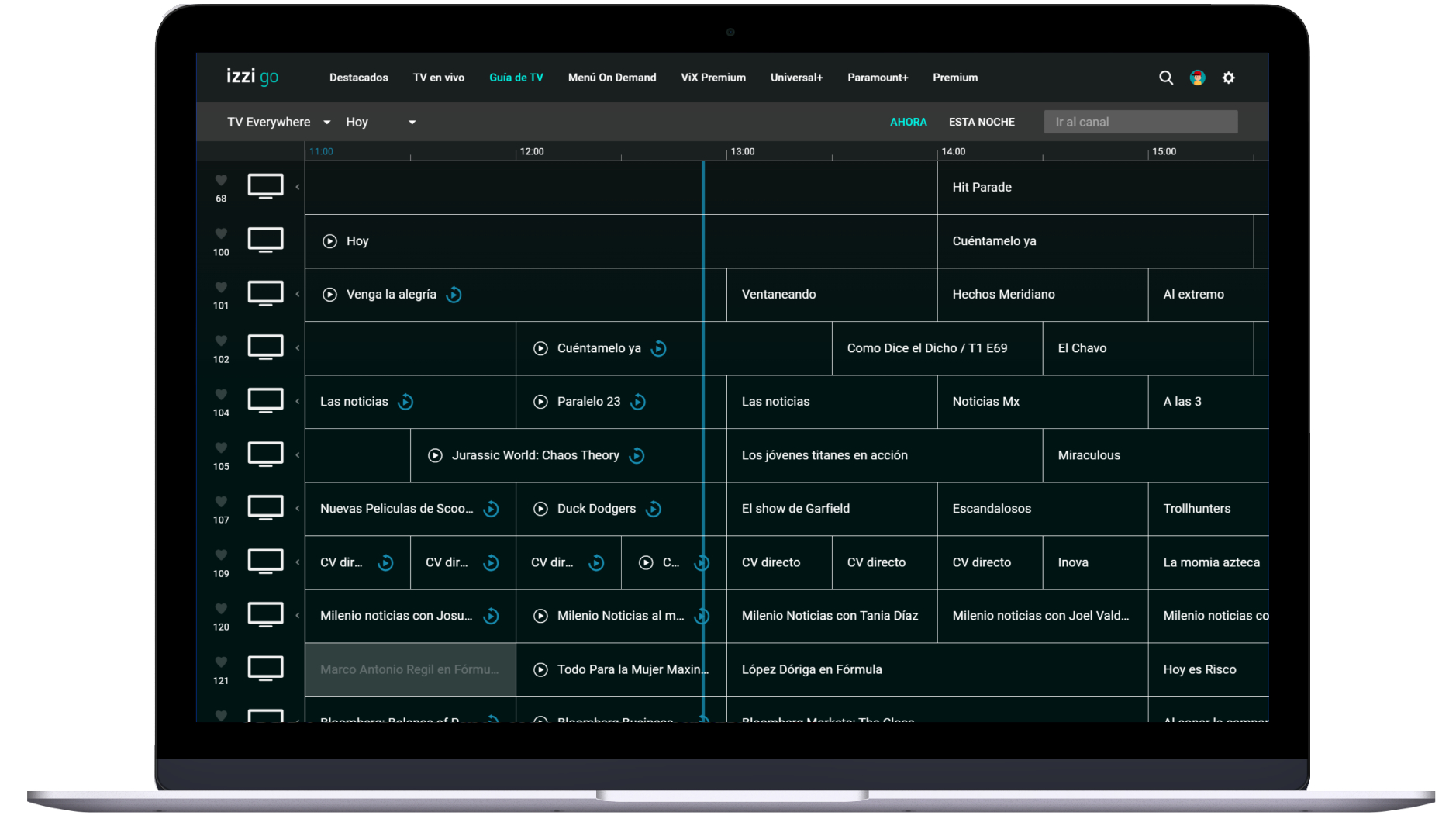Image resolution: width=1456 pixels, height=819 pixels.
Task: Open the search icon in the header
Action: click(x=1165, y=78)
